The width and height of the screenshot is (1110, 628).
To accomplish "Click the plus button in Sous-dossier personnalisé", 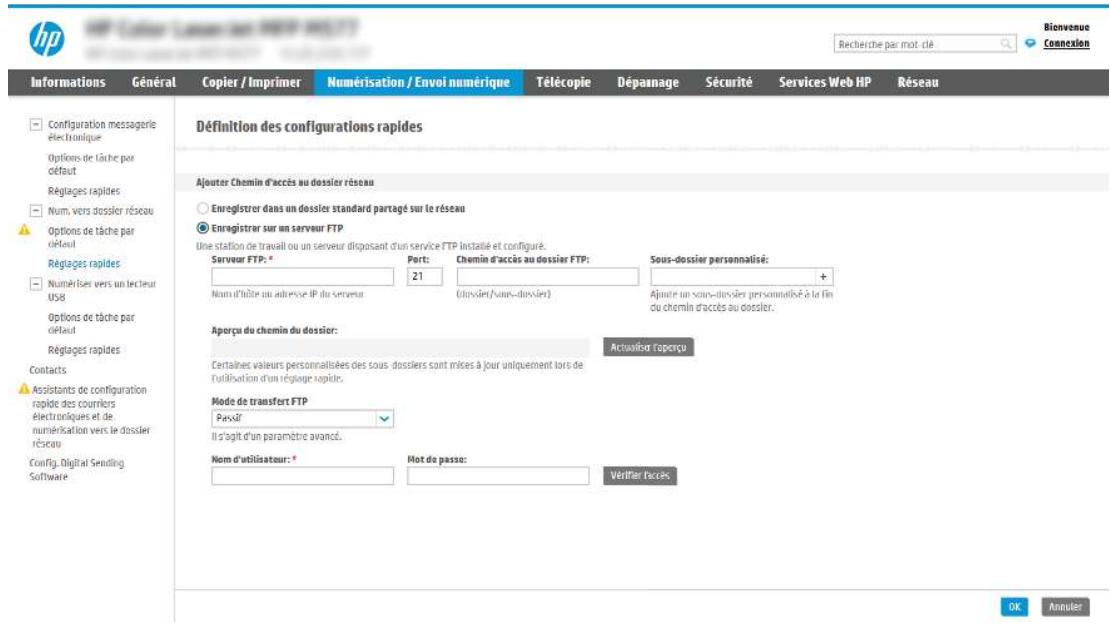I will point(823,277).
